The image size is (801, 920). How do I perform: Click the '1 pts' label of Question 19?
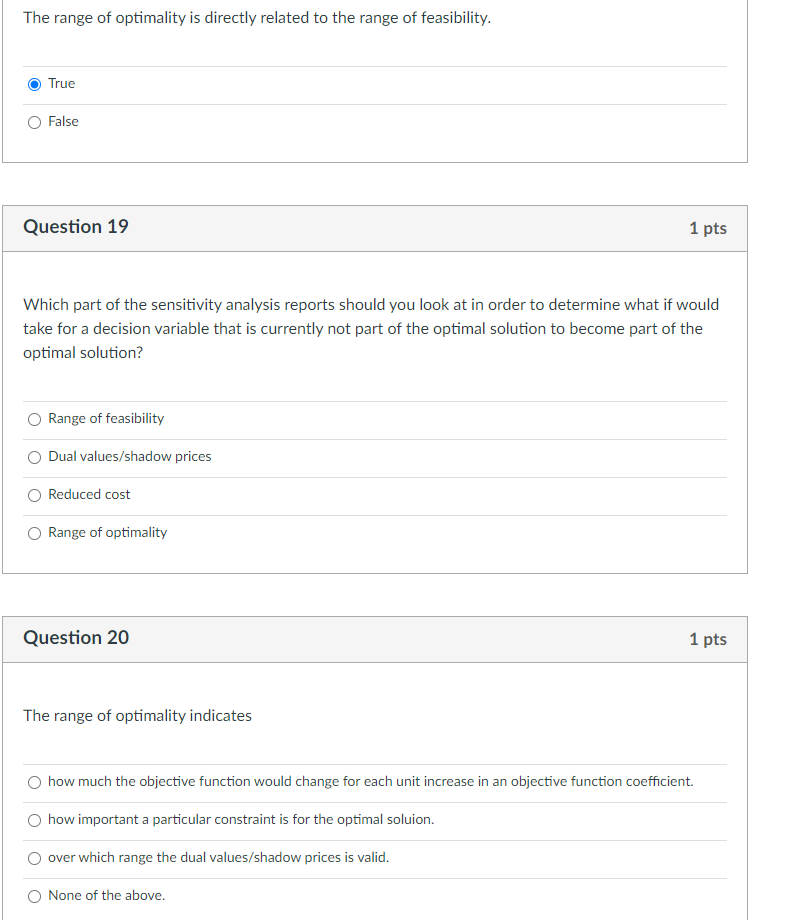pyautogui.click(x=707, y=228)
